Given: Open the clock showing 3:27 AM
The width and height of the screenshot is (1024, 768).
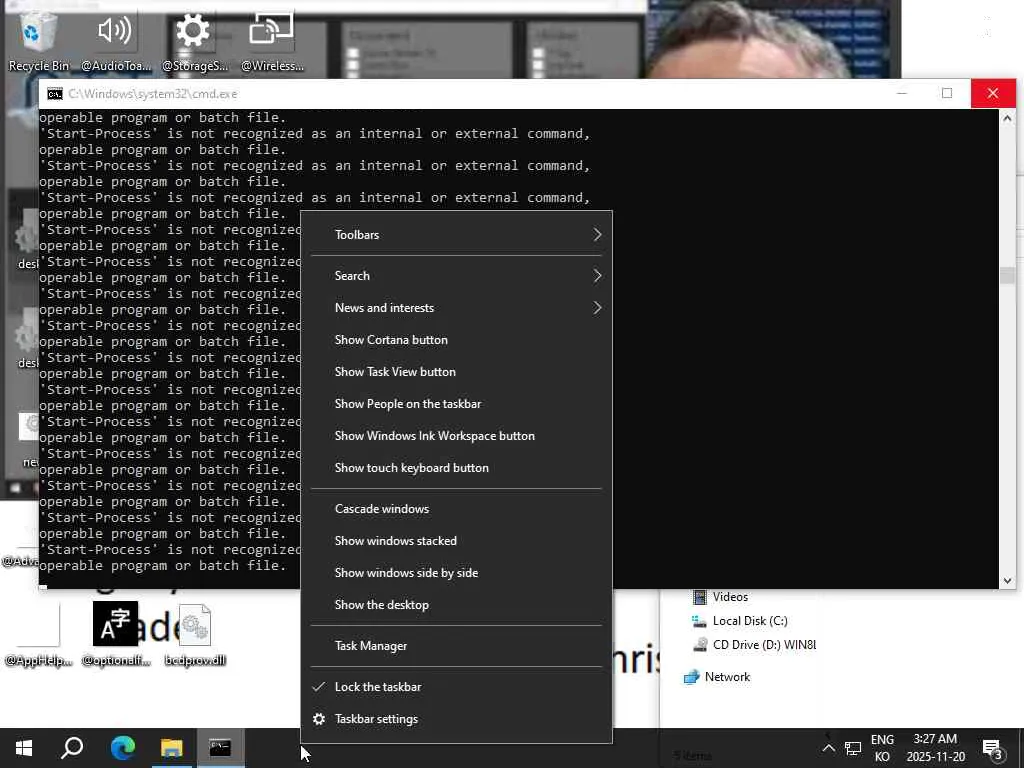Looking at the screenshot, I should click(935, 748).
